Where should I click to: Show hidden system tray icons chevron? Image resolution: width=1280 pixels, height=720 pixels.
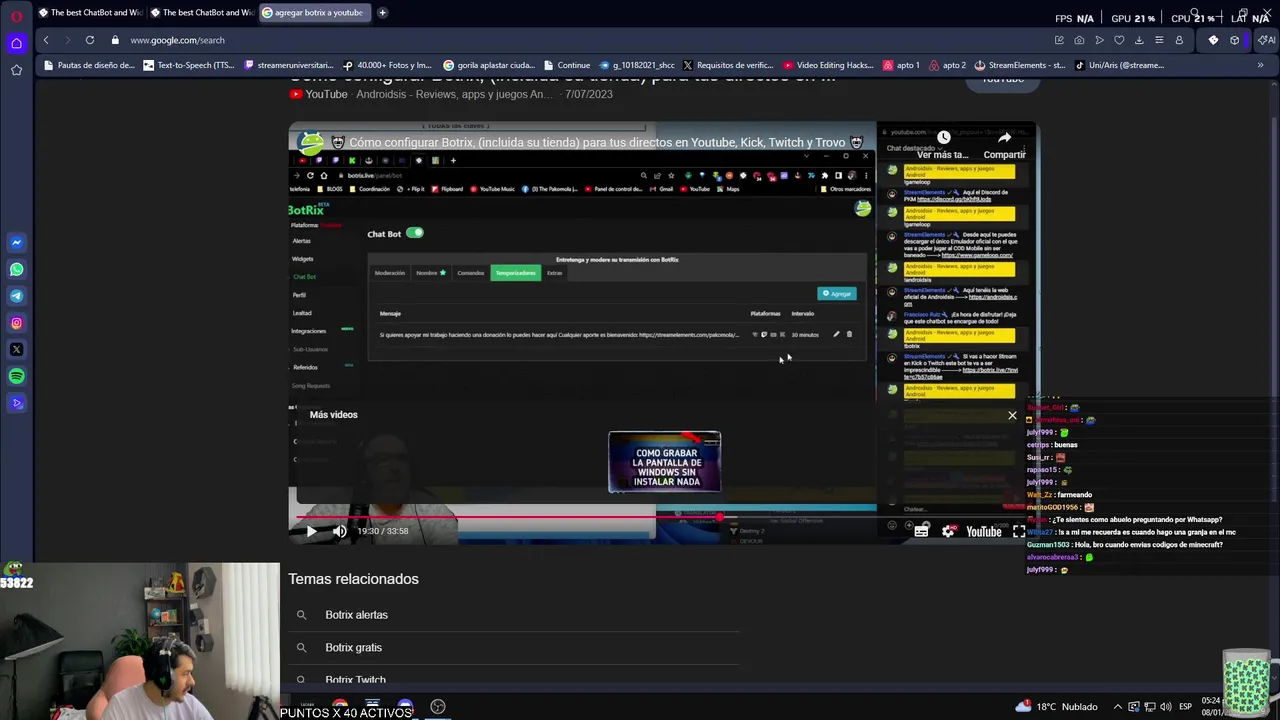point(1118,706)
